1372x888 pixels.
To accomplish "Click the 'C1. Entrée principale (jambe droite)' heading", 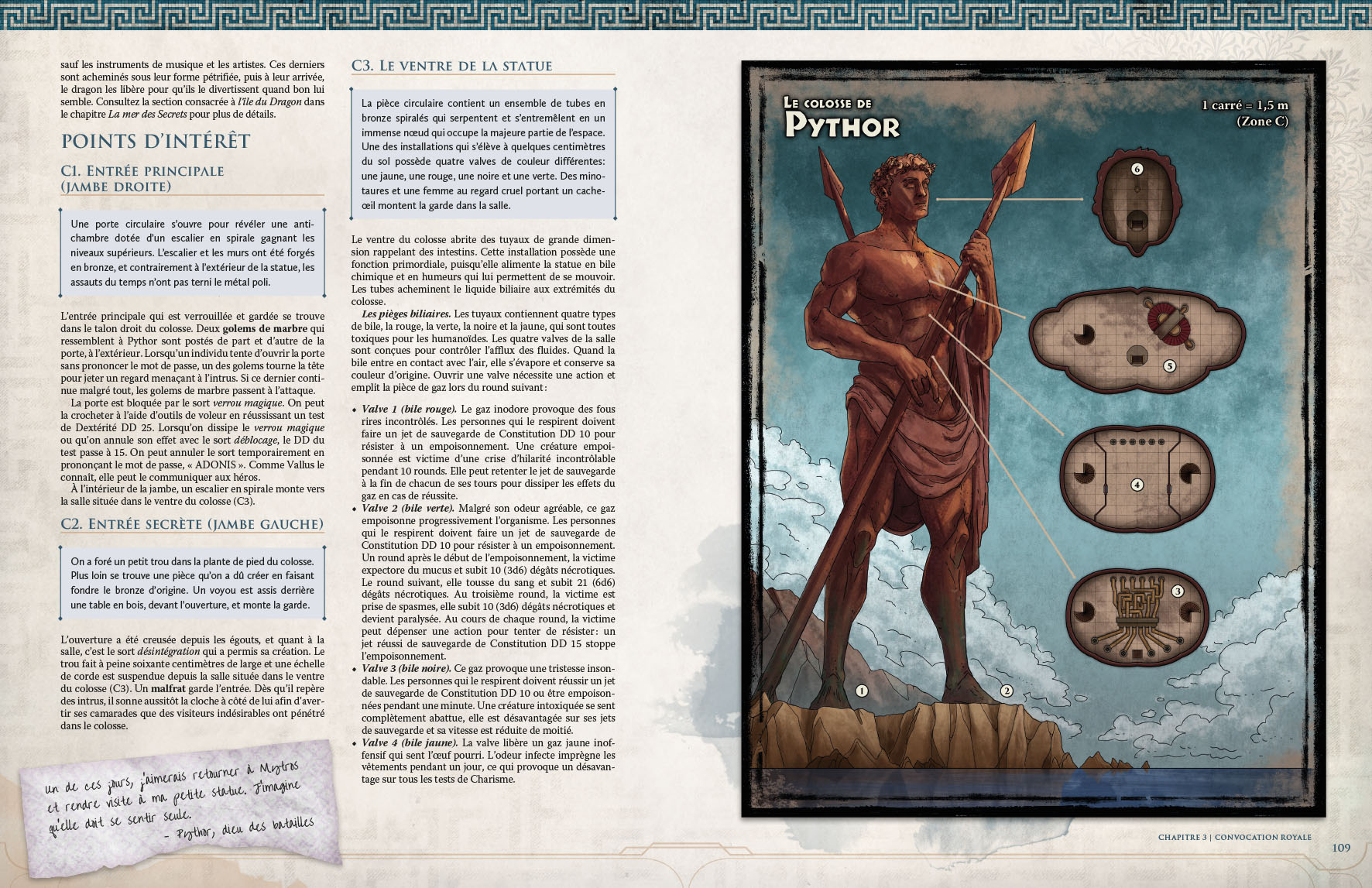I will 142,178.
